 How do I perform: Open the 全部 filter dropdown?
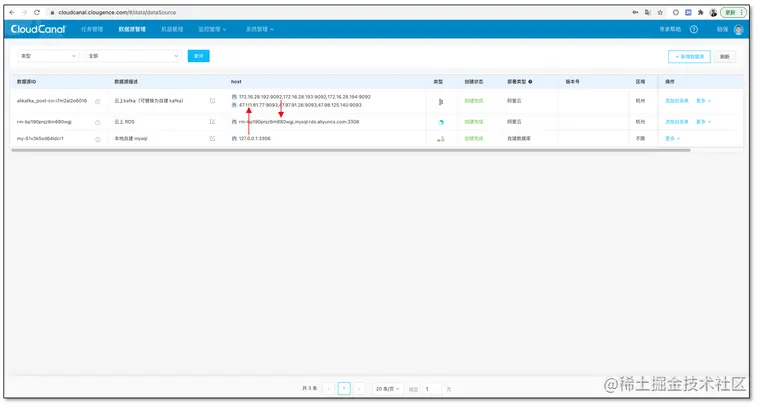click(133, 56)
